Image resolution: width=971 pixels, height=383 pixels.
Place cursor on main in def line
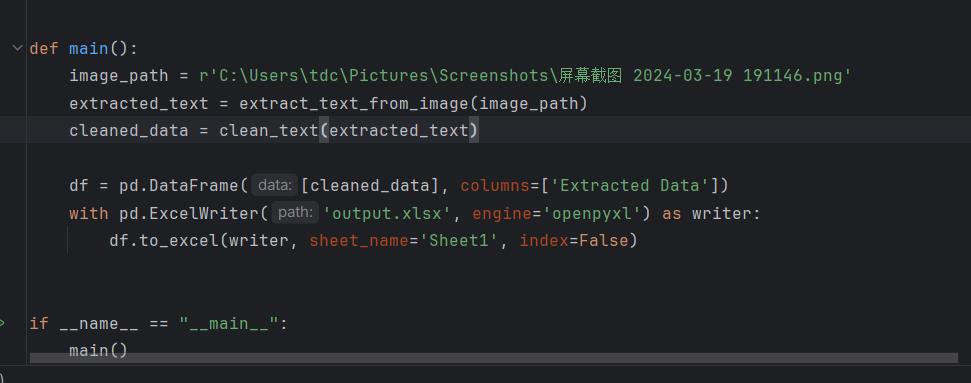[x=89, y=48]
